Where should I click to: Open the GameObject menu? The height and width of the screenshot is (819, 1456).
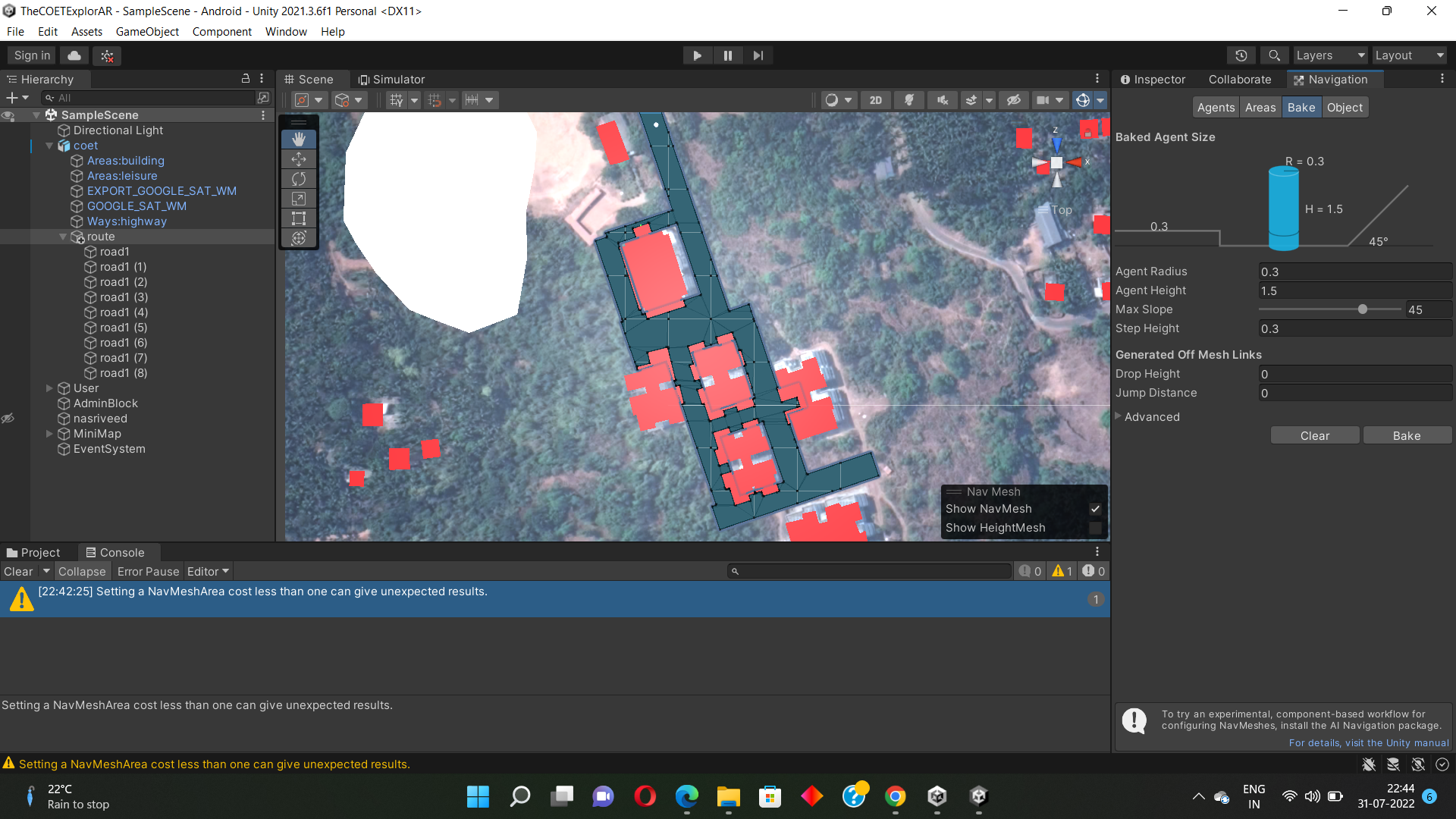(x=147, y=32)
